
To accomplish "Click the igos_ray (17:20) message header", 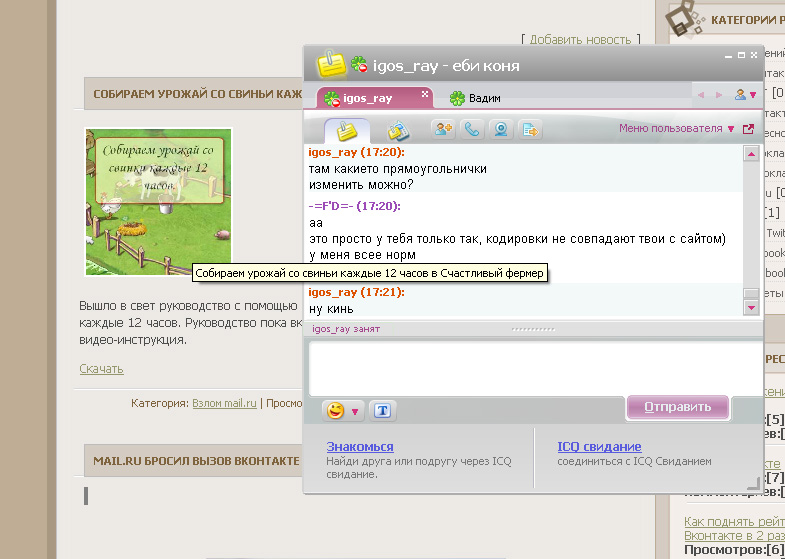I will coord(356,152).
